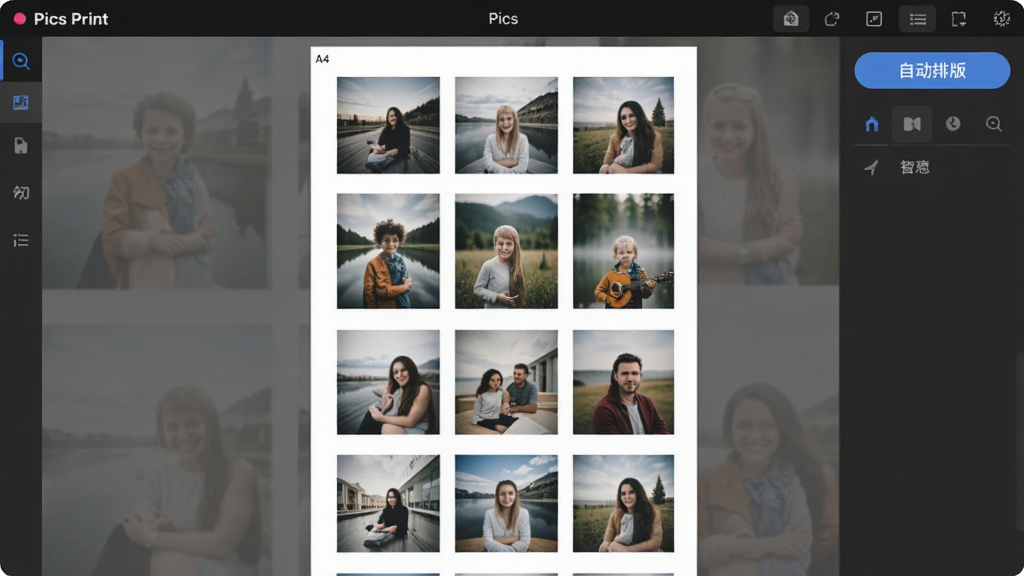Viewport: 1024px width, 576px height.
Task: Select the child holding a guitar photo
Action: point(623,251)
